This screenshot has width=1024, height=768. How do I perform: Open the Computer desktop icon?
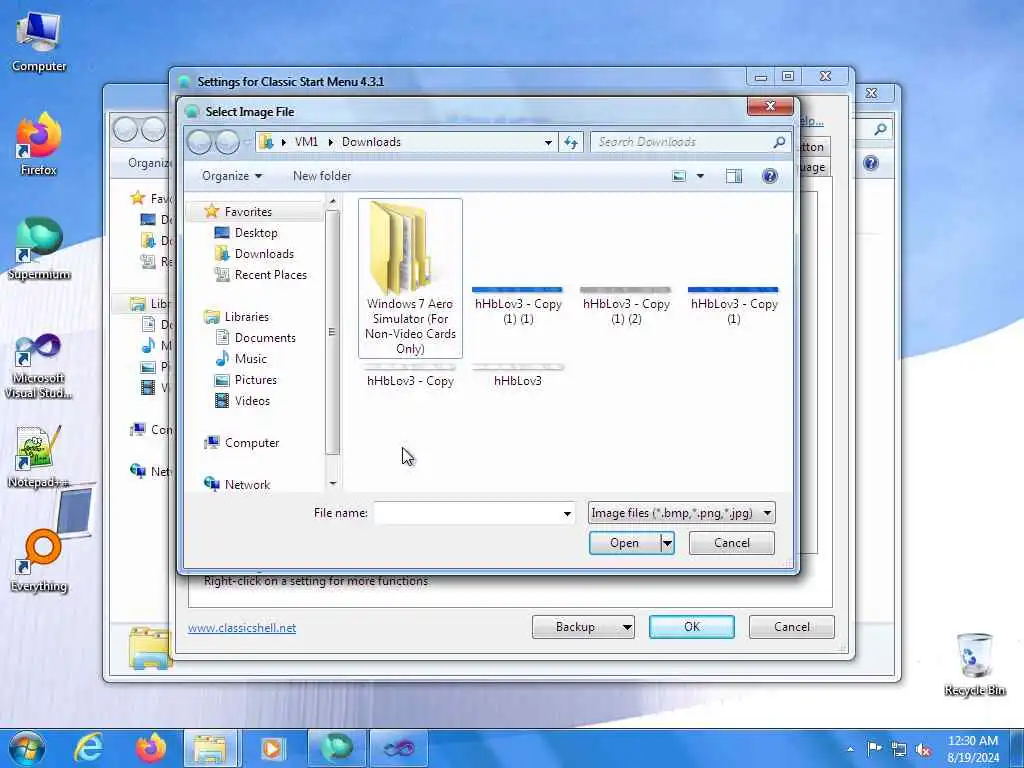(39, 42)
